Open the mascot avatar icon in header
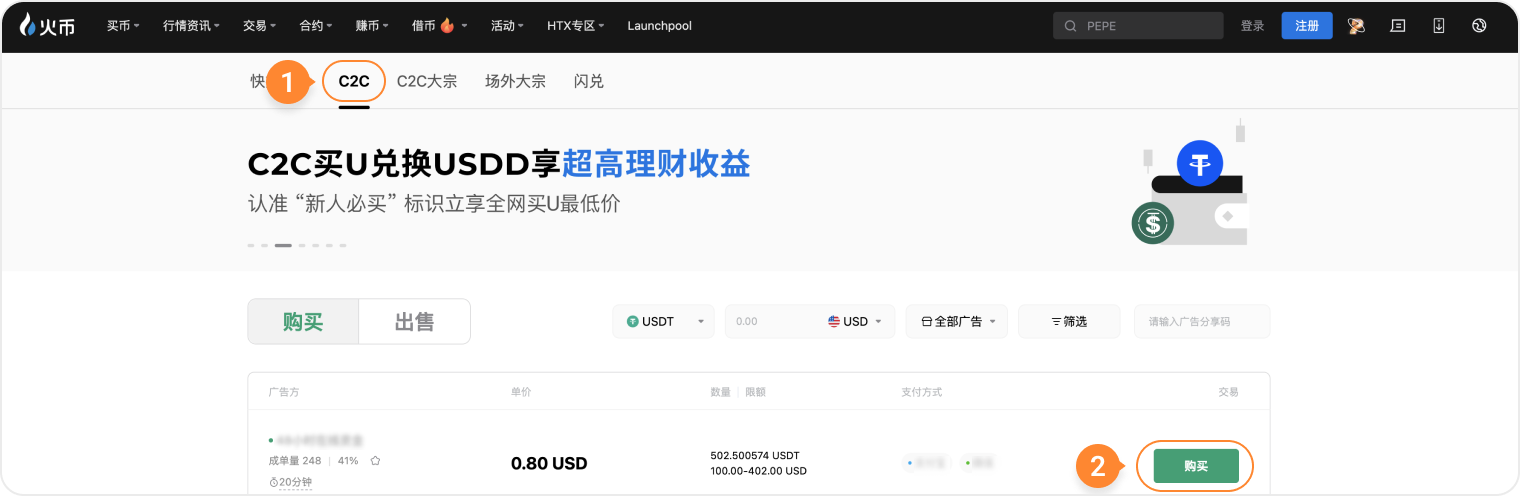Image resolution: width=1520 pixels, height=496 pixels. point(1357,26)
